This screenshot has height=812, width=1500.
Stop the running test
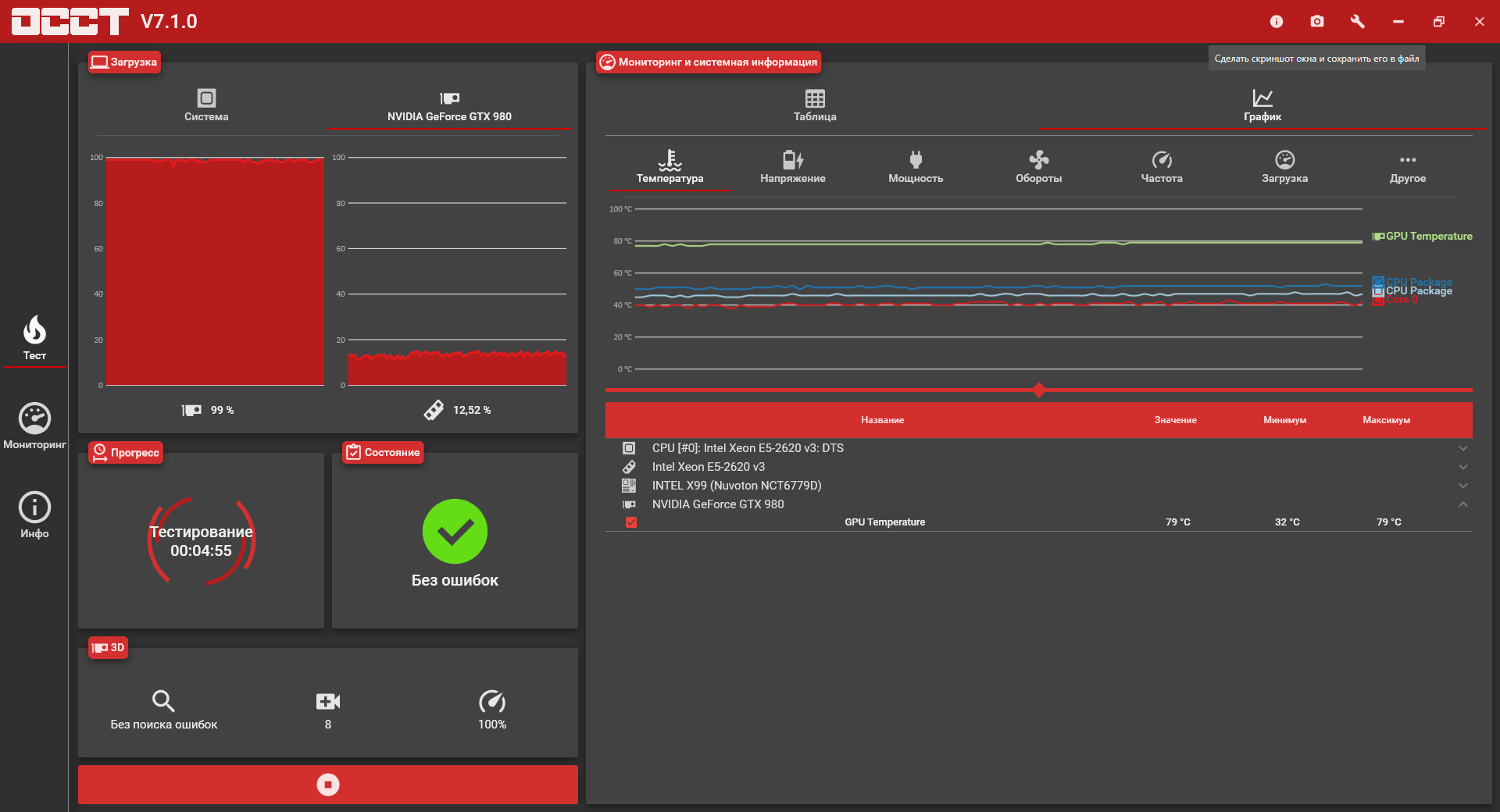328,785
